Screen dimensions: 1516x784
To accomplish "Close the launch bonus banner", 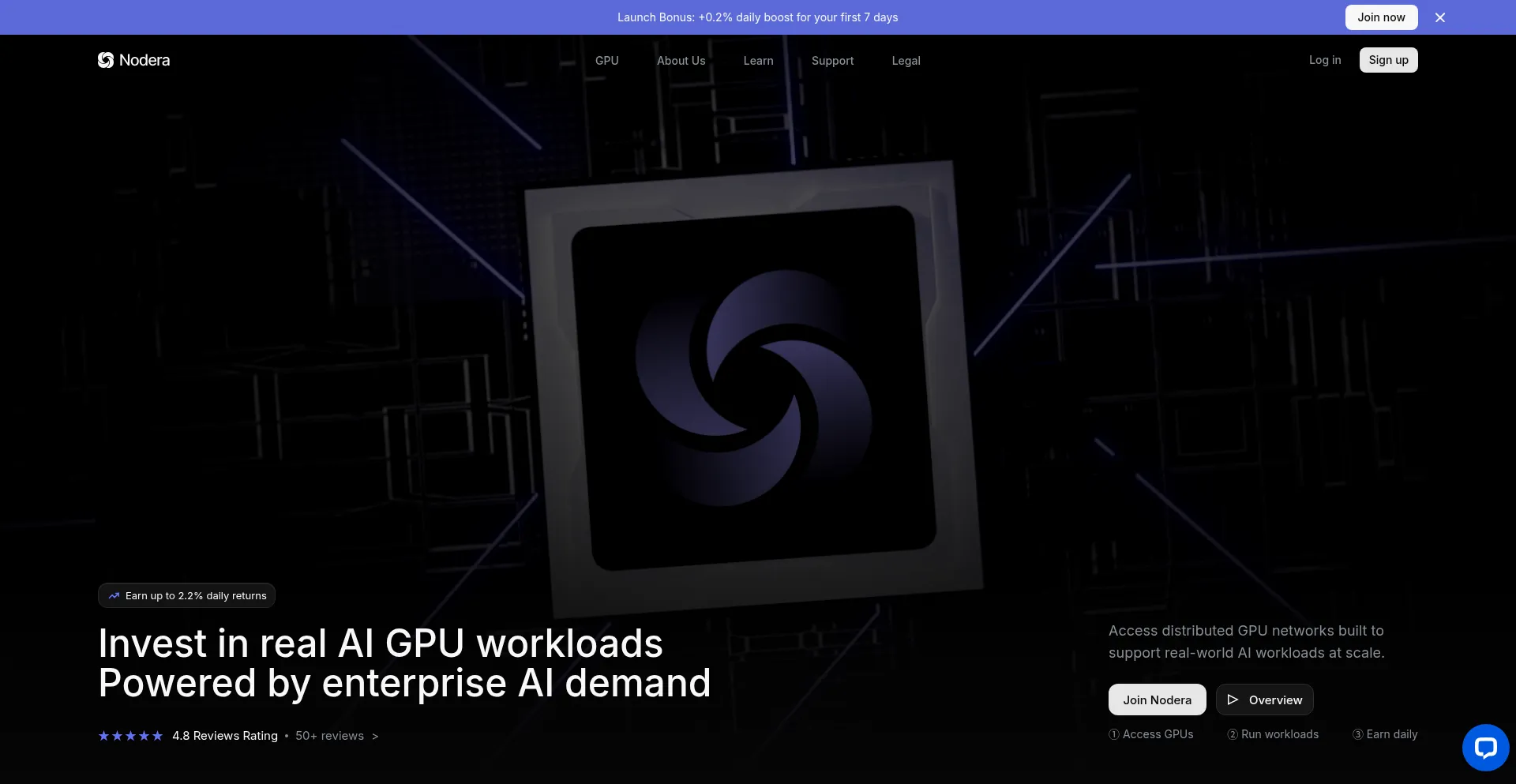I will (x=1440, y=17).
